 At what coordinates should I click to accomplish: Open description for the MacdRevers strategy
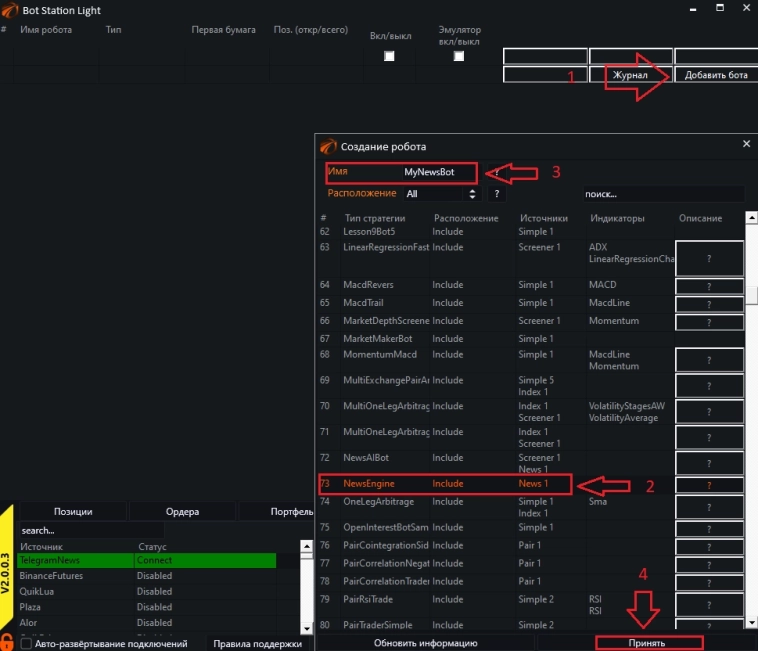(x=709, y=286)
